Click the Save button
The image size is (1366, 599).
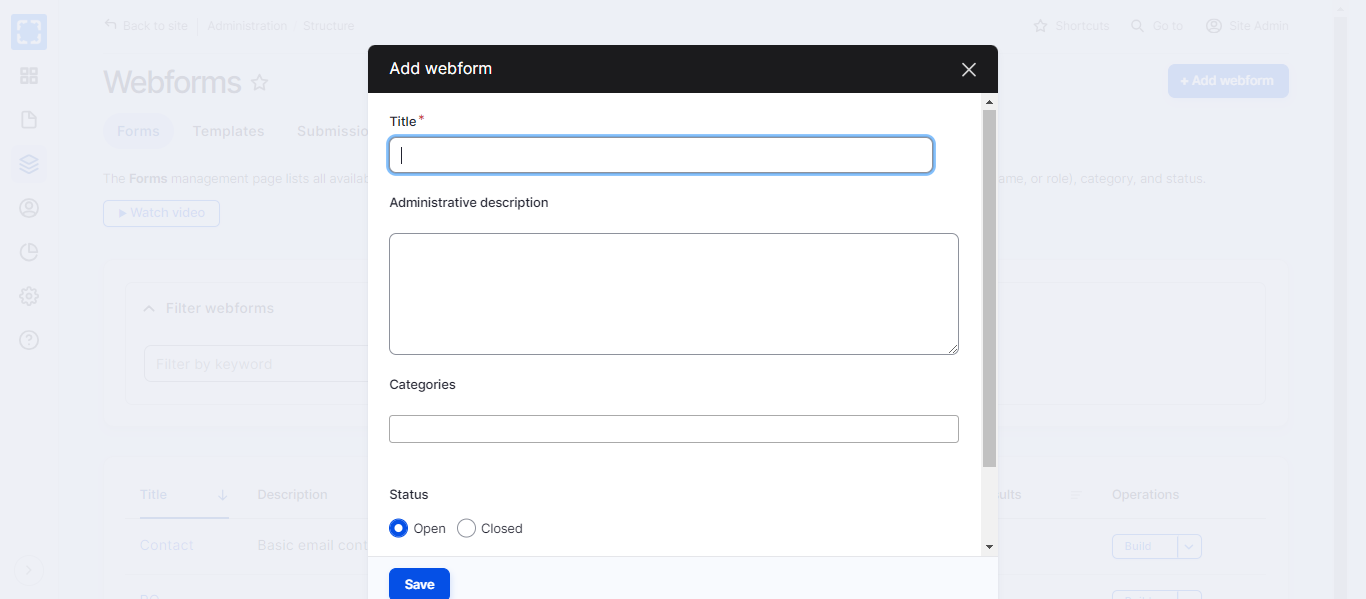point(419,584)
